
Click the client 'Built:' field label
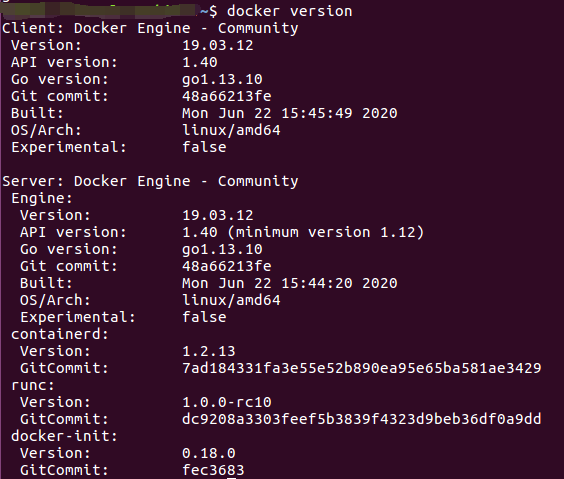coord(37,113)
